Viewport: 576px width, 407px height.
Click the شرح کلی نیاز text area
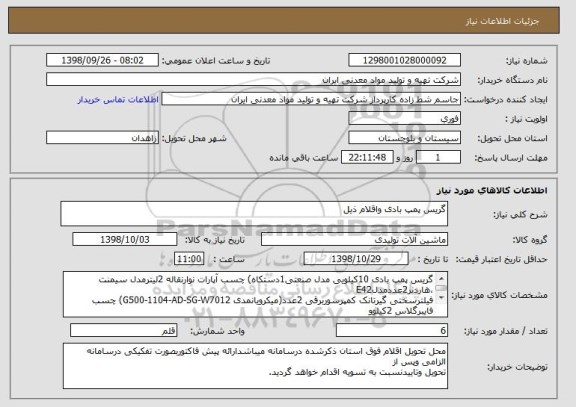point(254,213)
